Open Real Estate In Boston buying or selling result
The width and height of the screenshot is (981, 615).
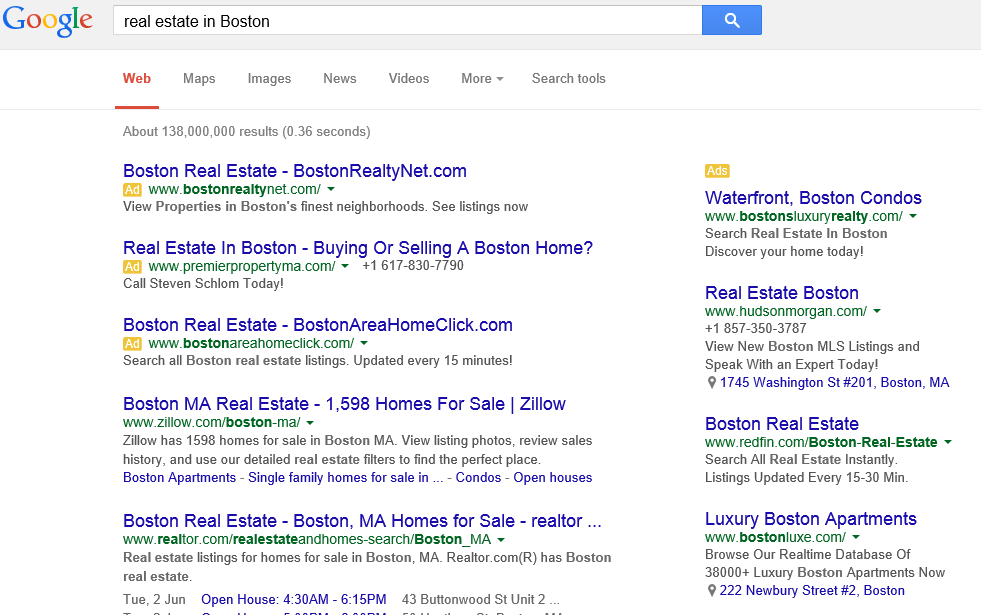point(358,248)
